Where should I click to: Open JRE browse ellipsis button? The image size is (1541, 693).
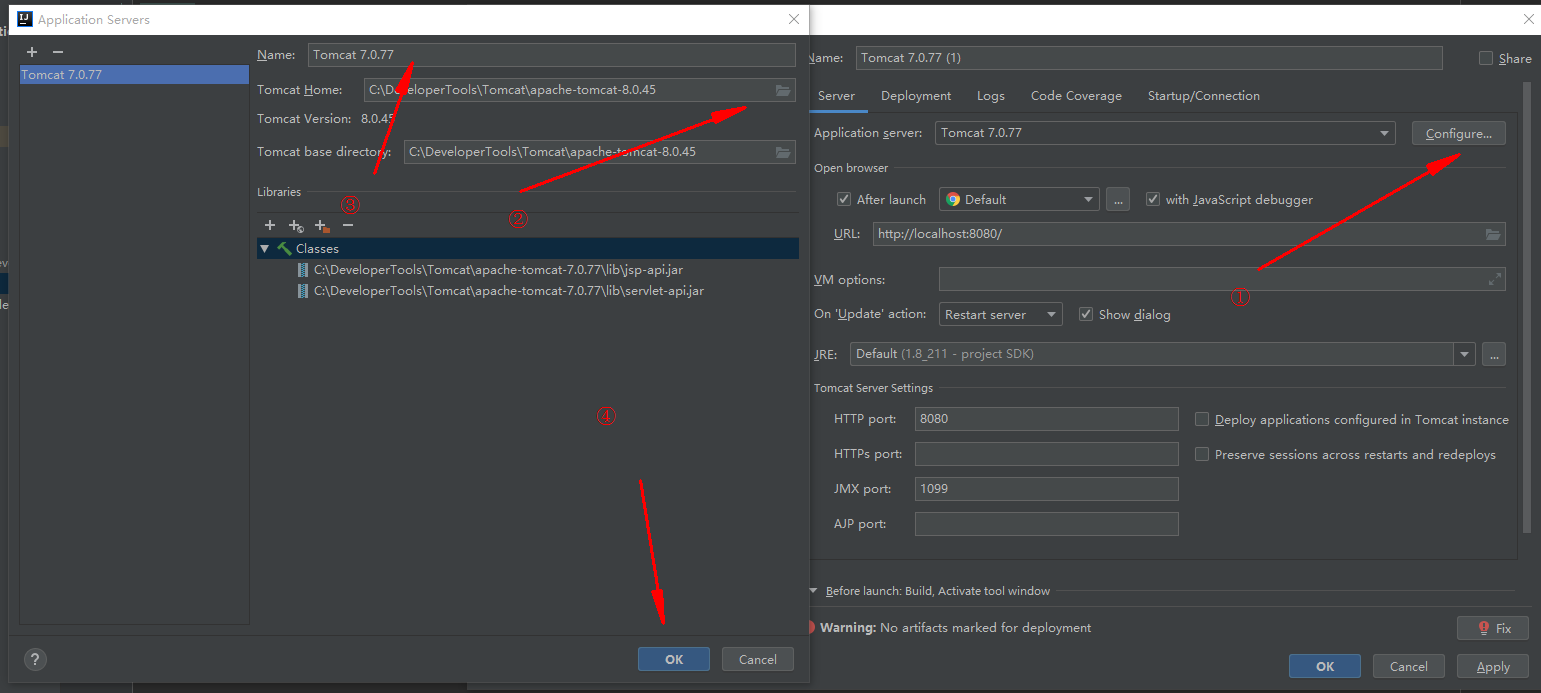click(x=1494, y=354)
